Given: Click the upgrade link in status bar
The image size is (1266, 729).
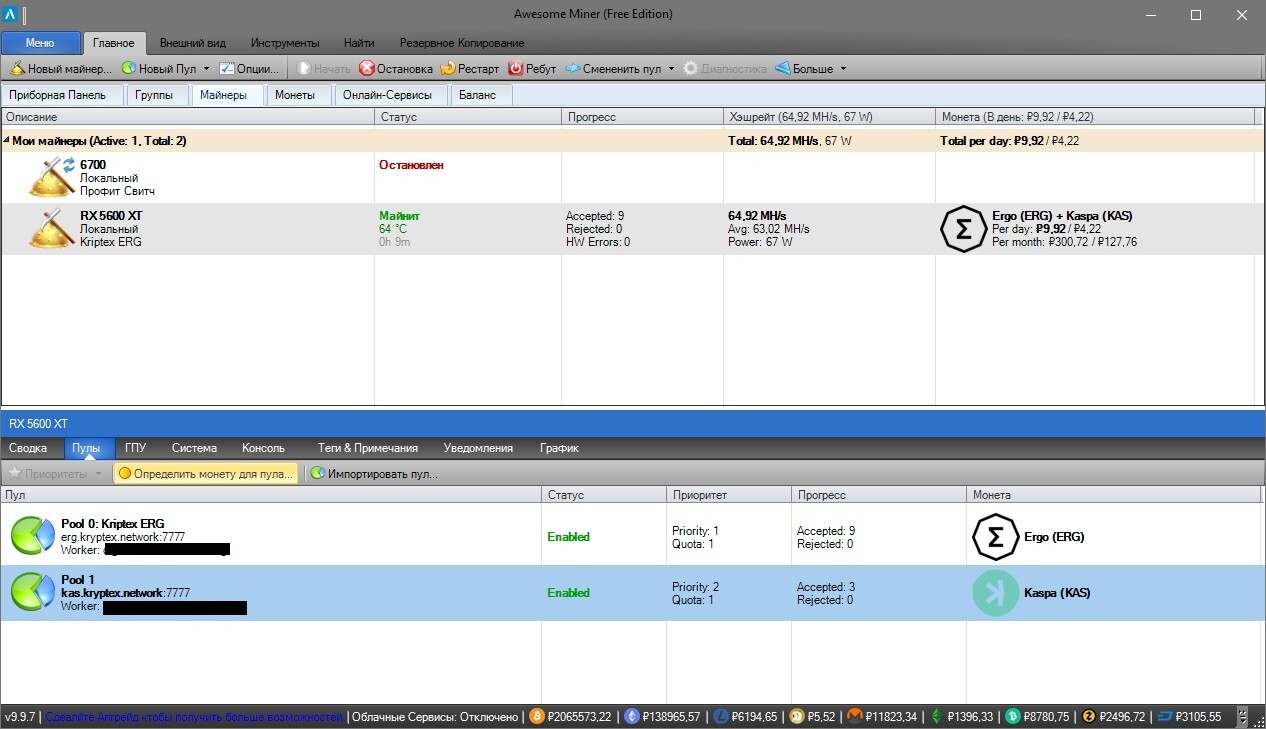Looking at the screenshot, I should [x=193, y=717].
